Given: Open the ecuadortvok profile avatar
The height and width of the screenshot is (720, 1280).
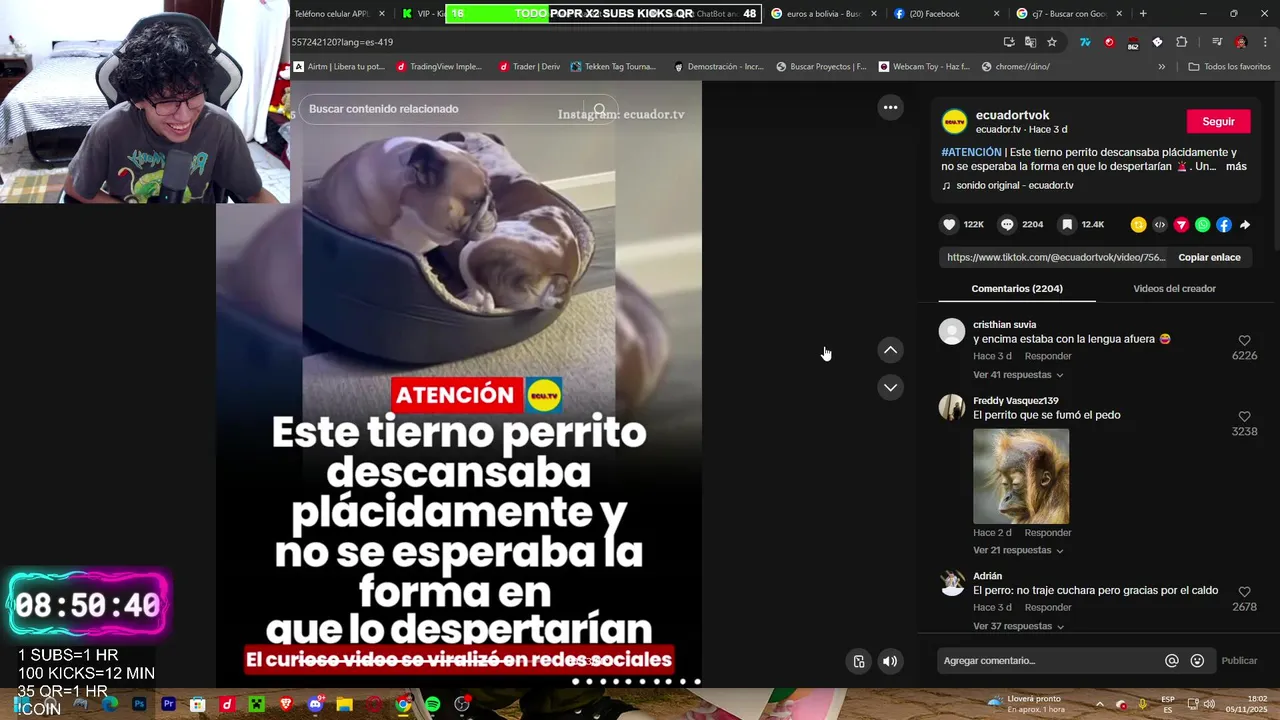Looking at the screenshot, I should [954, 122].
